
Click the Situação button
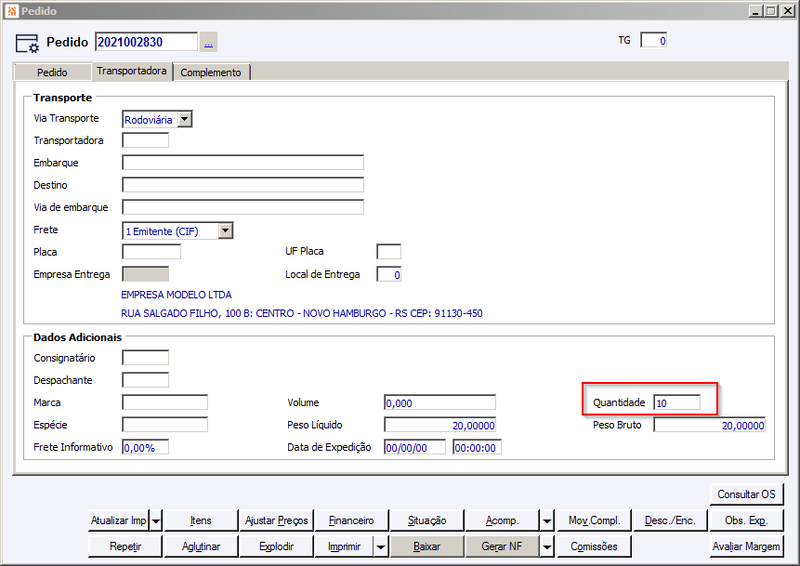(427, 521)
